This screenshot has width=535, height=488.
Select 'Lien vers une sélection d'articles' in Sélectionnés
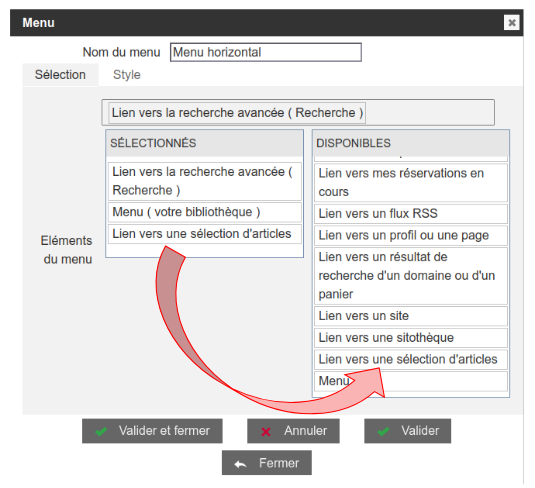(x=205, y=234)
